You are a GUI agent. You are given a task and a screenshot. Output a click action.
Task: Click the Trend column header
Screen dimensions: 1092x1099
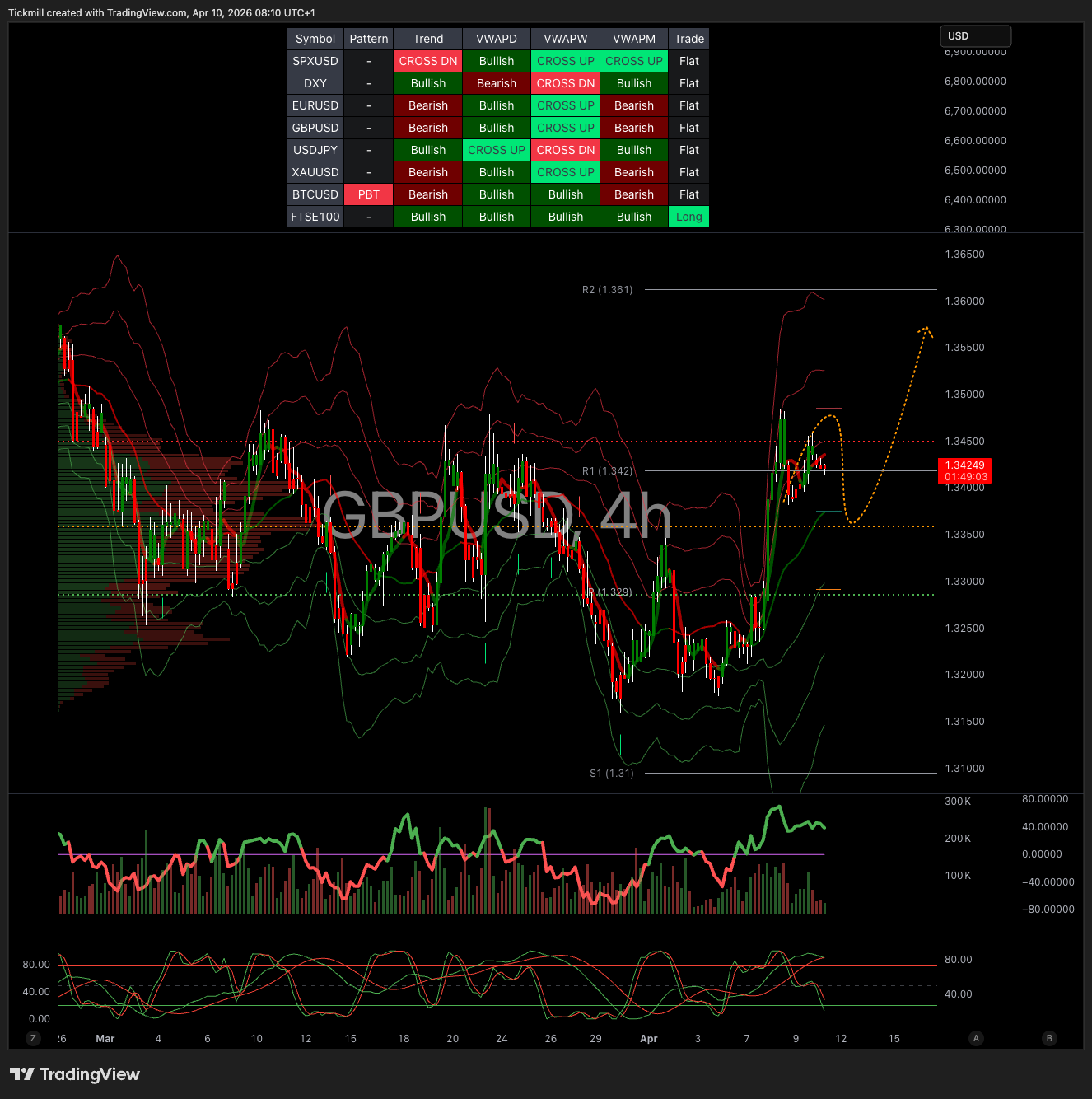click(x=427, y=39)
